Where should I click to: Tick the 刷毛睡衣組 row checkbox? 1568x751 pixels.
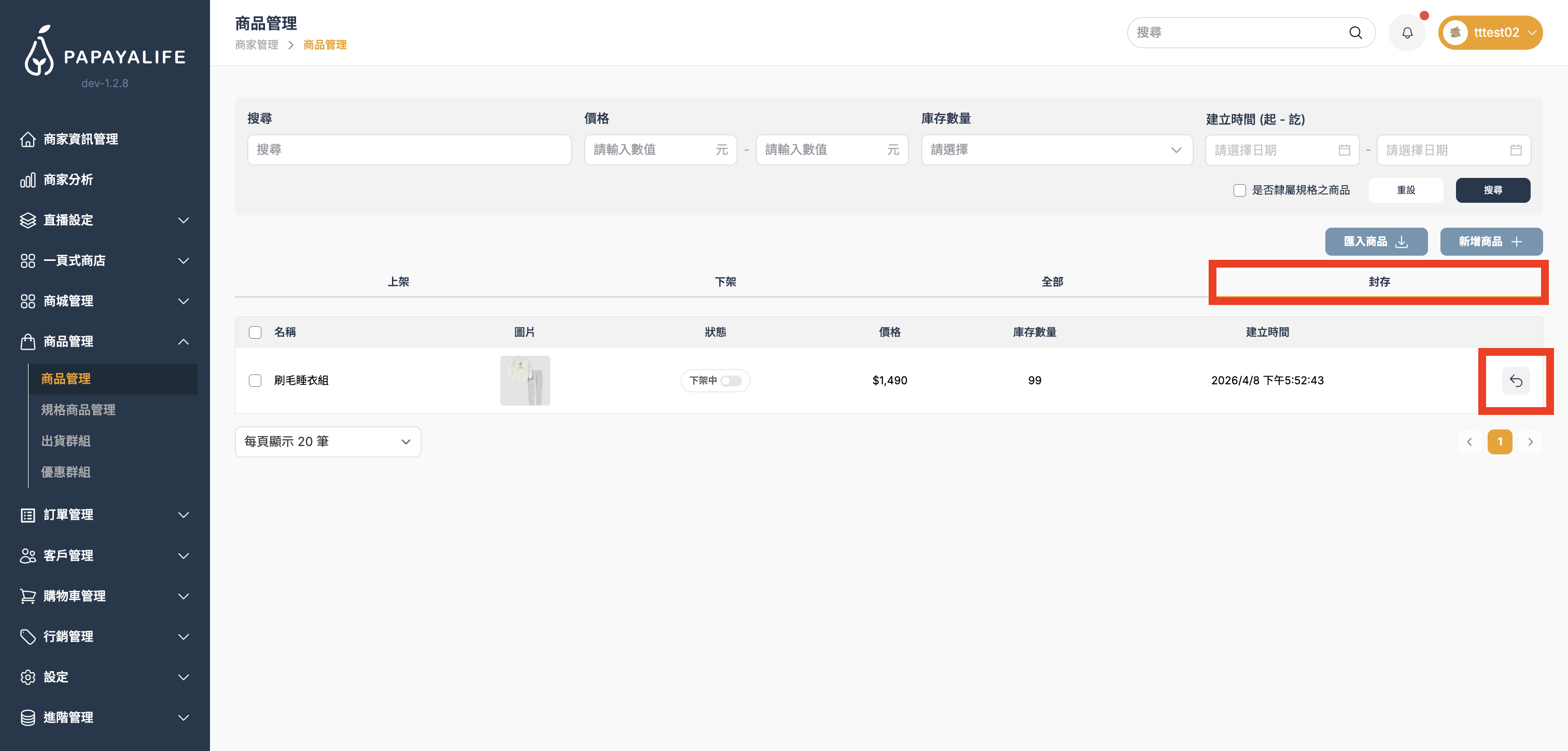(255, 381)
